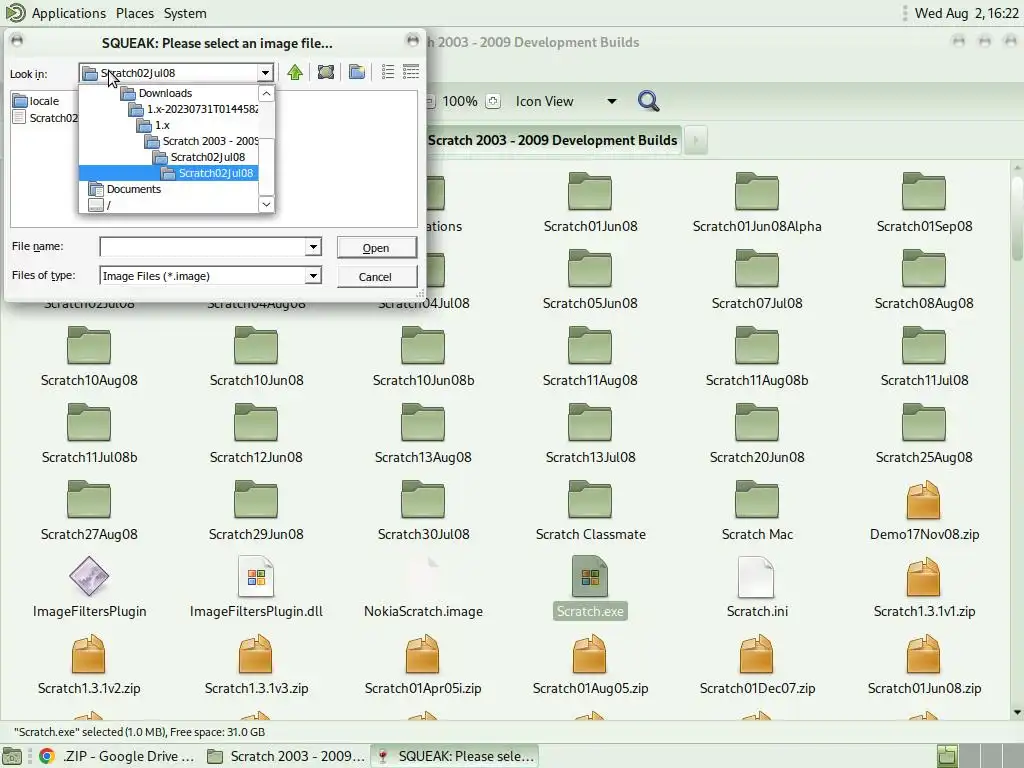Click zoom in button beside 100%
The width and height of the screenshot is (1024, 768).
click(493, 101)
